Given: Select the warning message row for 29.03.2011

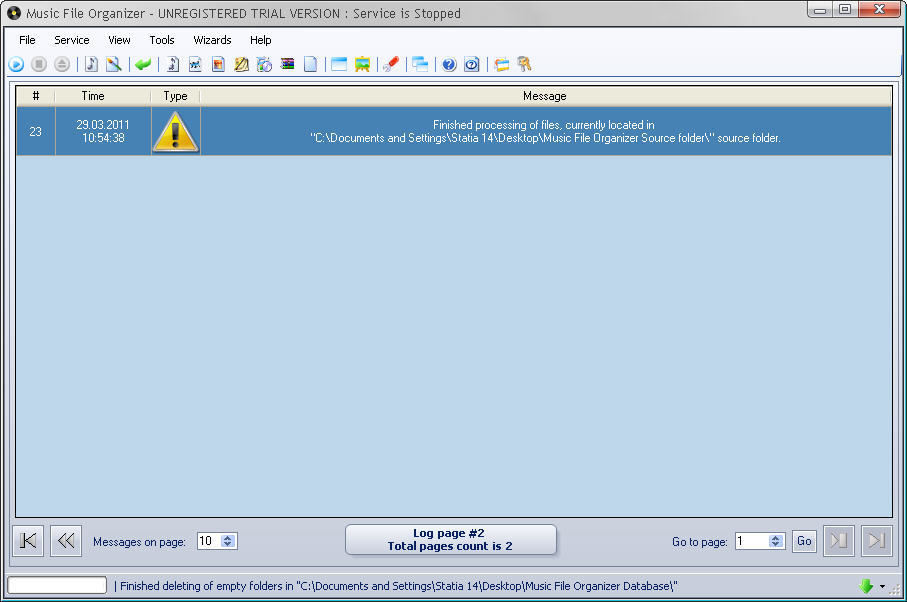Looking at the screenshot, I should pyautogui.click(x=450, y=131).
